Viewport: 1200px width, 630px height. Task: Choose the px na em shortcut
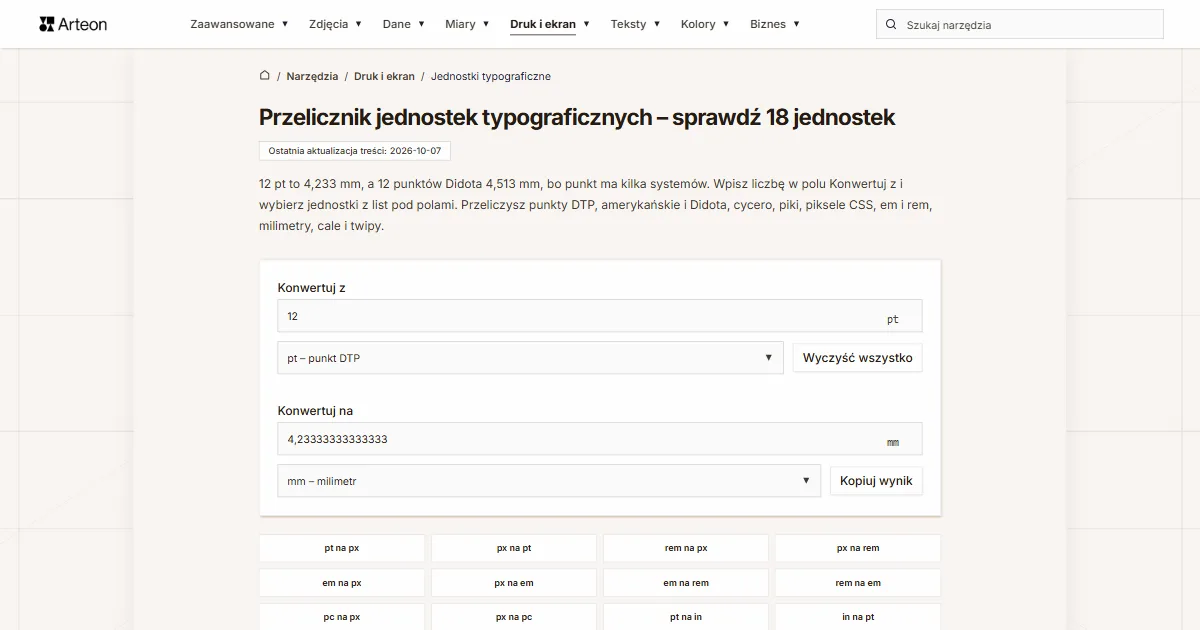(514, 583)
